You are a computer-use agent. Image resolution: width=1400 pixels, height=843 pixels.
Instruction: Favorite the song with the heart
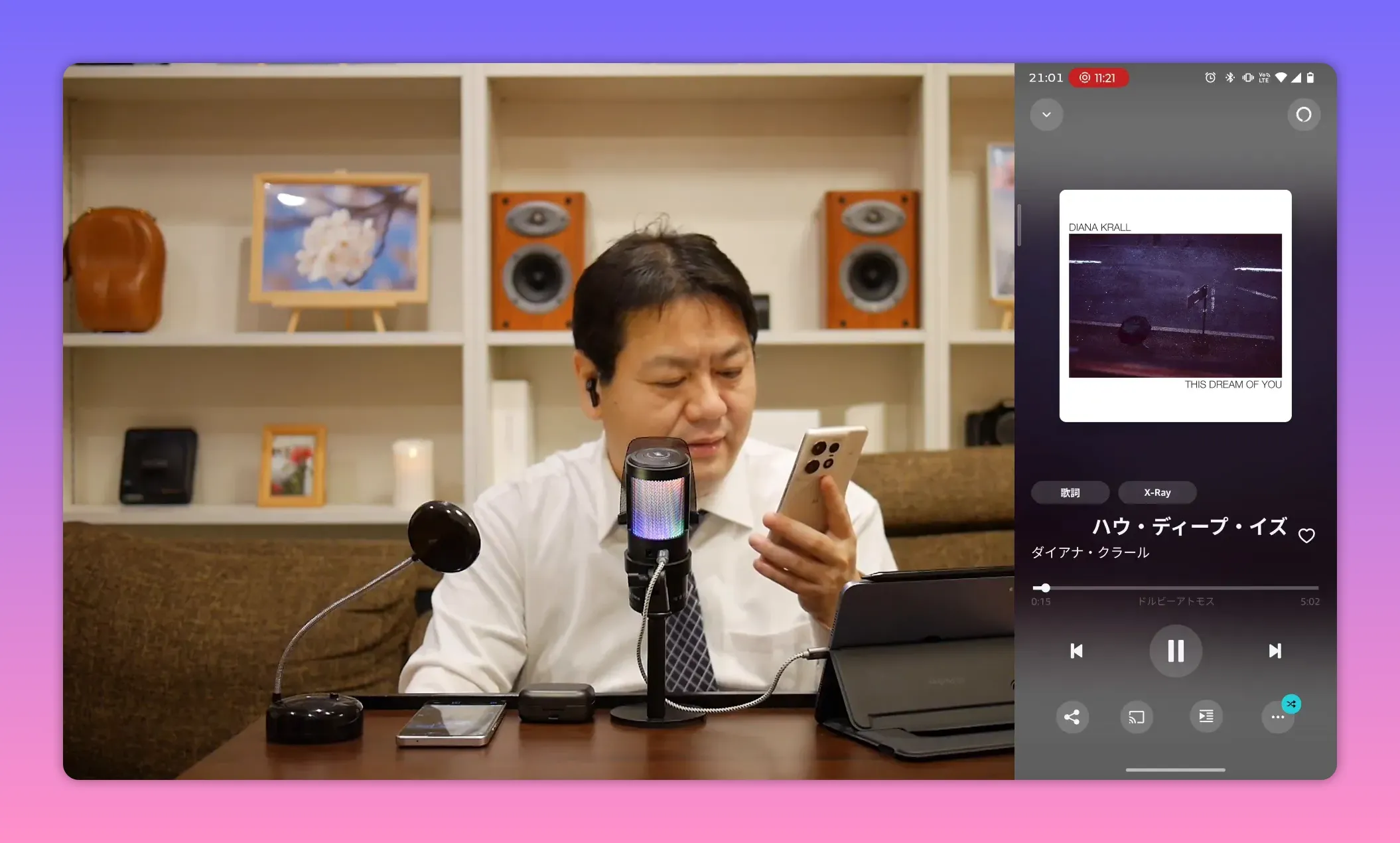[x=1306, y=536]
